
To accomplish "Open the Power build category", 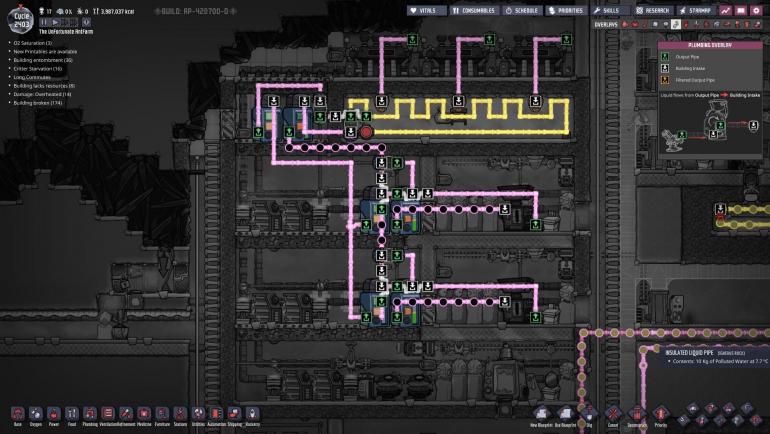I will pyautogui.click(x=54, y=415).
